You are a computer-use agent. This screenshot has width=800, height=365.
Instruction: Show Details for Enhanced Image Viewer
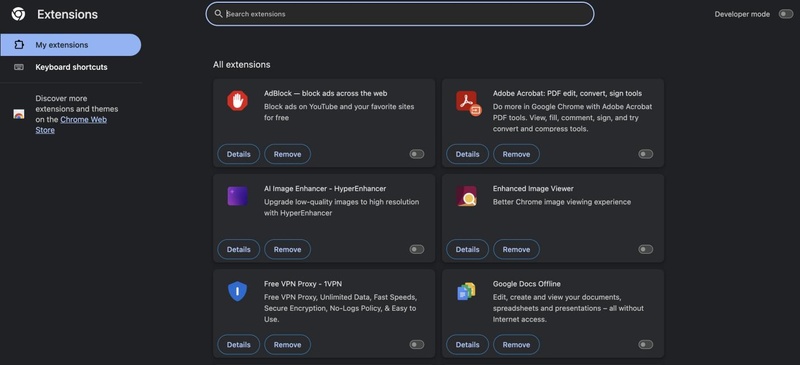(467, 249)
